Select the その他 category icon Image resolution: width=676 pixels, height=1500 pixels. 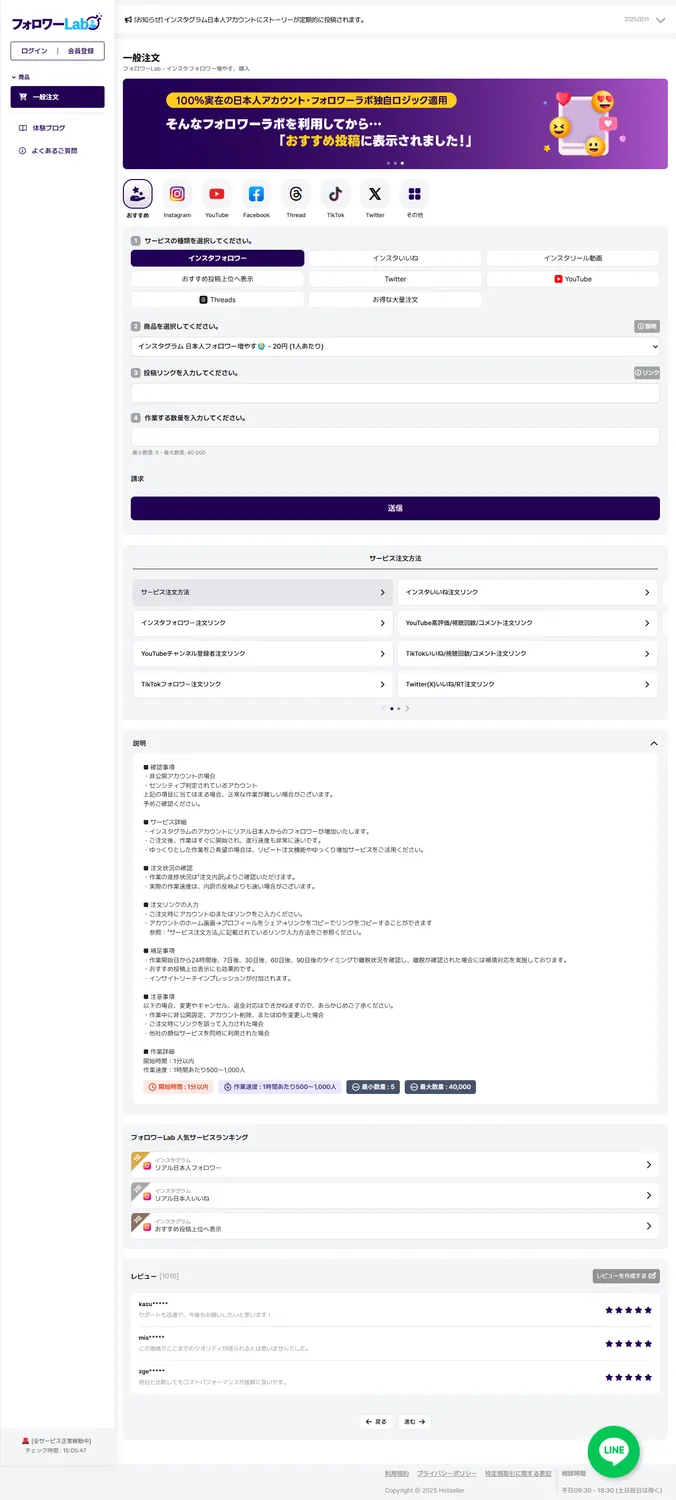pyautogui.click(x=414, y=194)
